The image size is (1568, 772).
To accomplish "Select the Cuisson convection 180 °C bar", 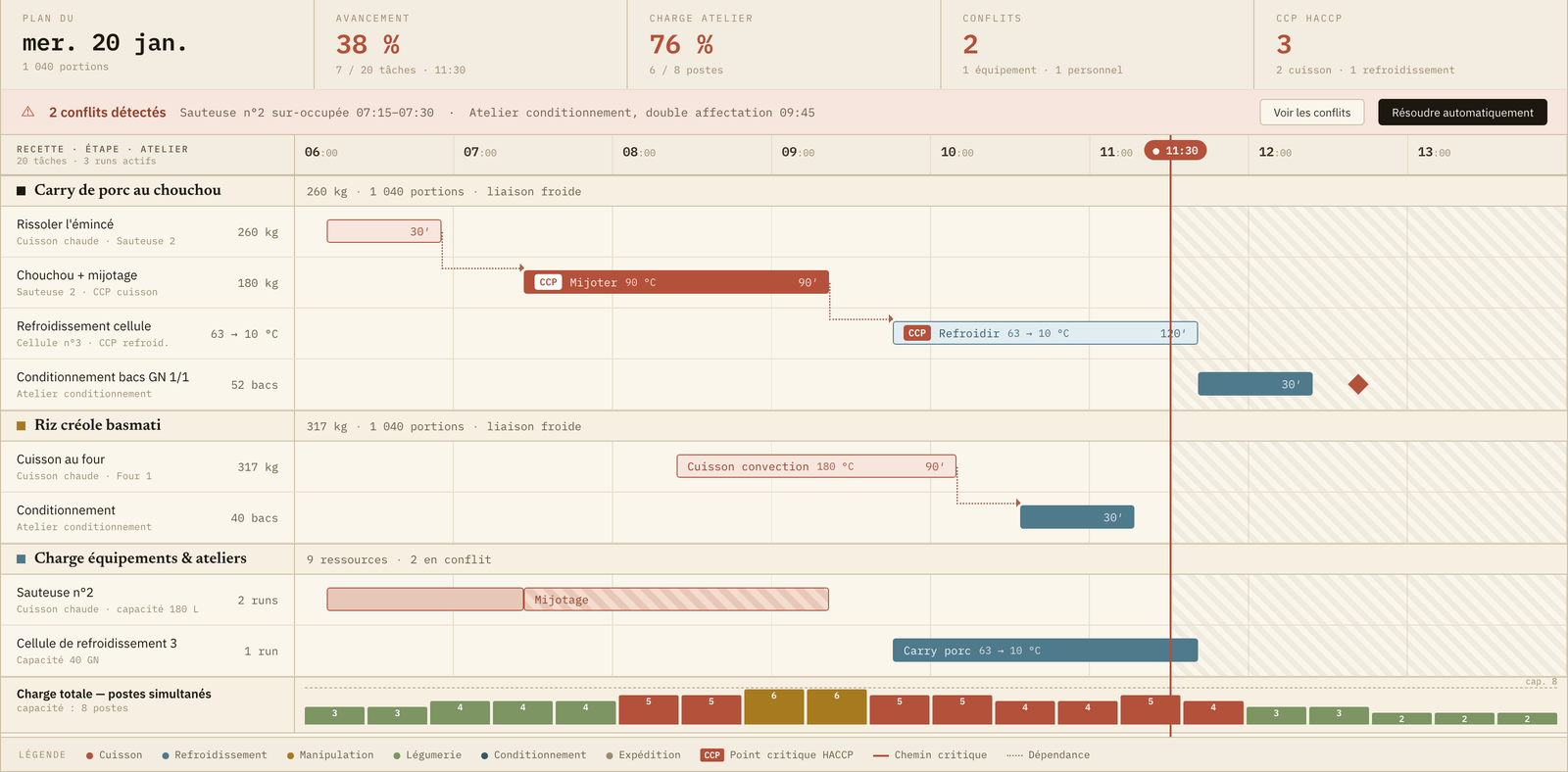I will [816, 466].
